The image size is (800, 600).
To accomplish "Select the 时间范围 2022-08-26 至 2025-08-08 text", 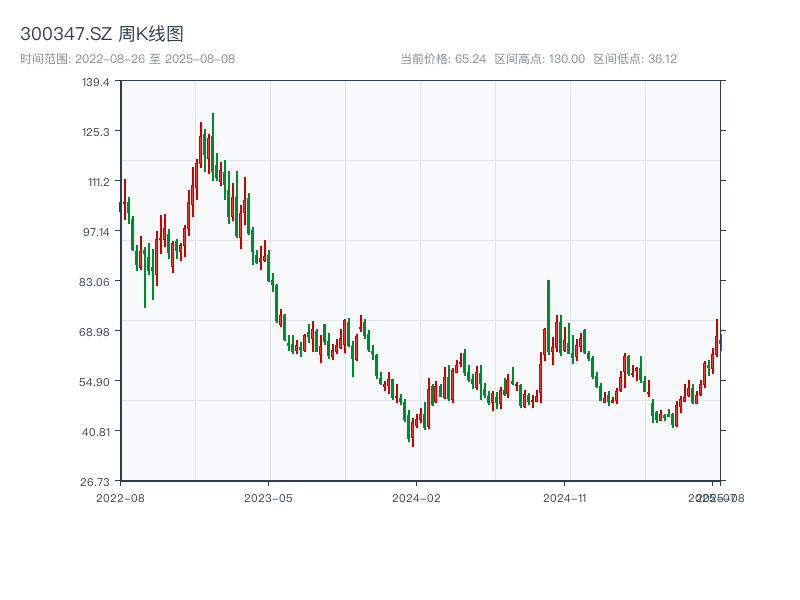I will (x=128, y=59).
